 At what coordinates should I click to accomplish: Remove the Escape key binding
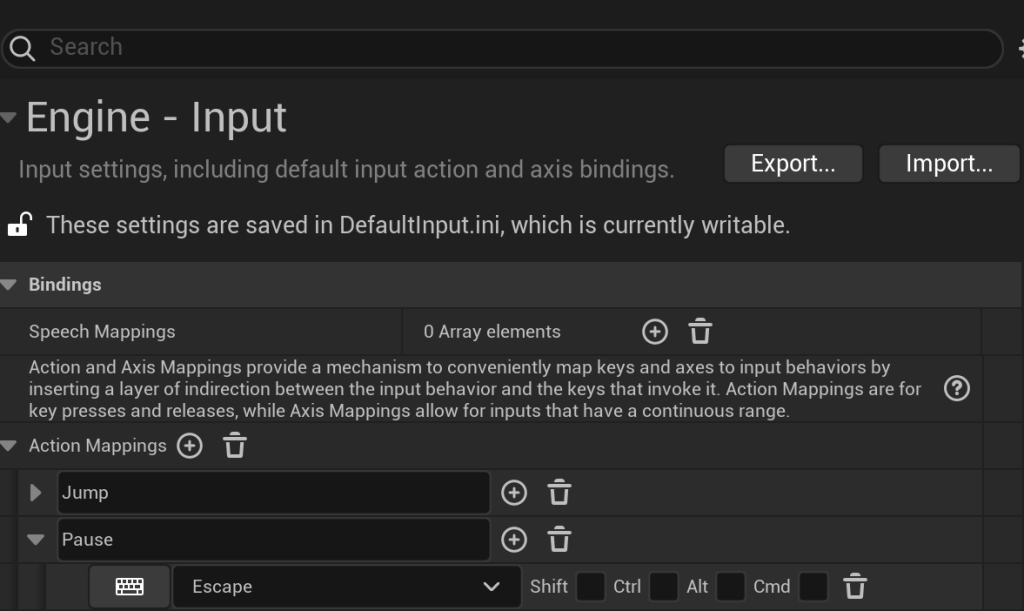pyautogui.click(x=854, y=587)
